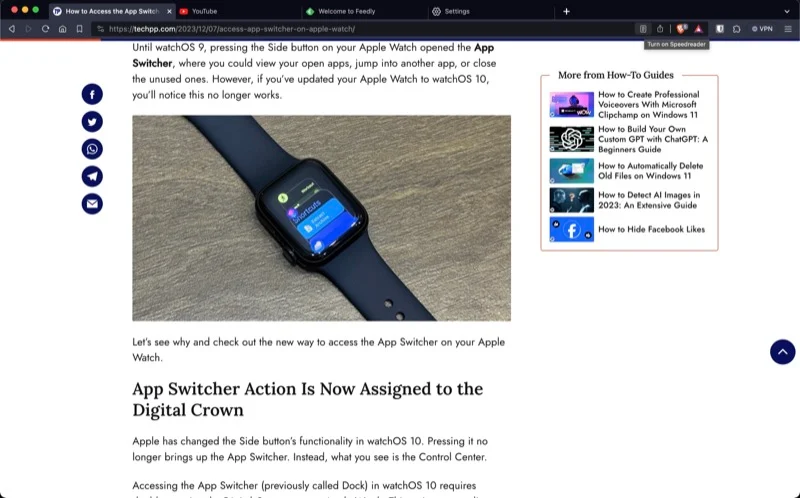Click the Facebook Likes thumbnail
Screen dimensions: 800x498
coord(571,229)
